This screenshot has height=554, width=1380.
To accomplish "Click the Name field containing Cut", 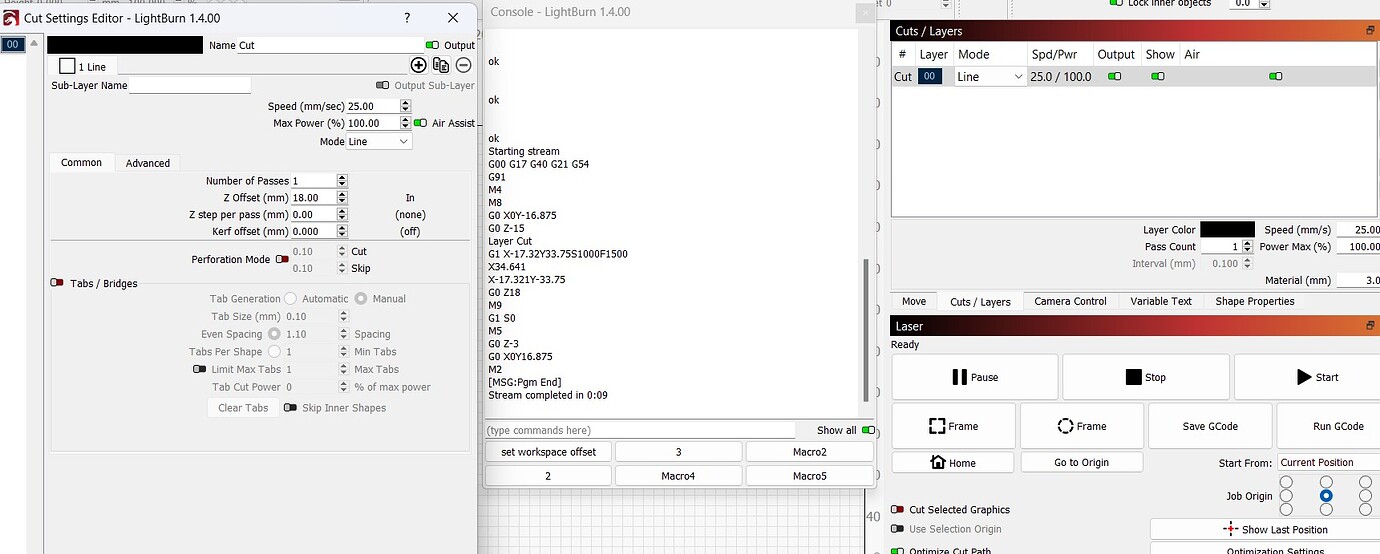I will pyautogui.click(x=330, y=45).
